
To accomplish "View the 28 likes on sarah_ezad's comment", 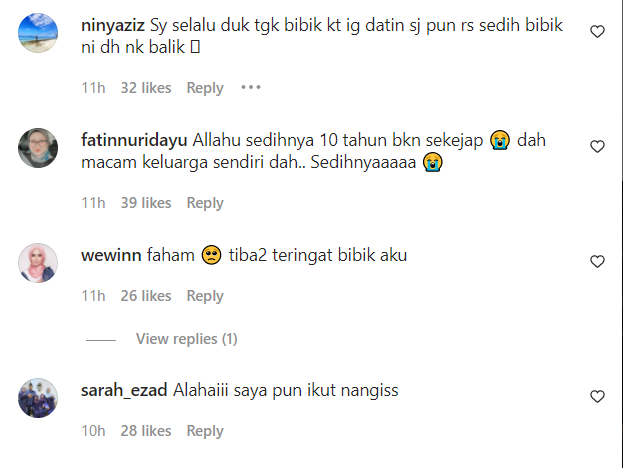I will [x=146, y=431].
